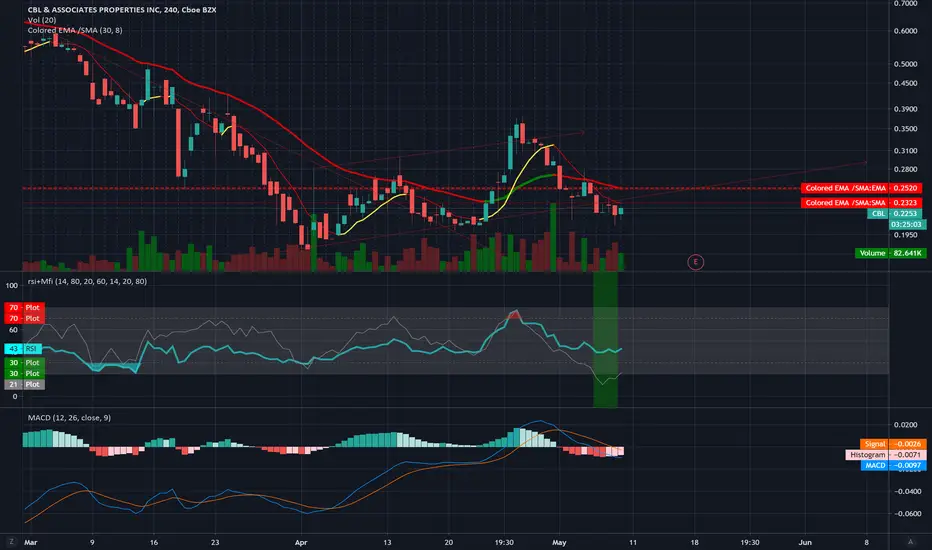This screenshot has width=932, height=550.
Task: Click the '03:25:03' bar countdown label
Action: [907, 224]
